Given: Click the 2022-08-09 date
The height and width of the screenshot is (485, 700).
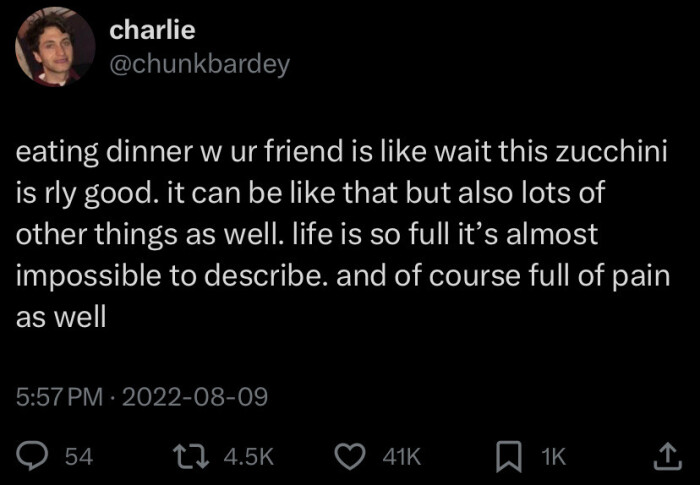Looking at the screenshot, I should tap(196, 397).
